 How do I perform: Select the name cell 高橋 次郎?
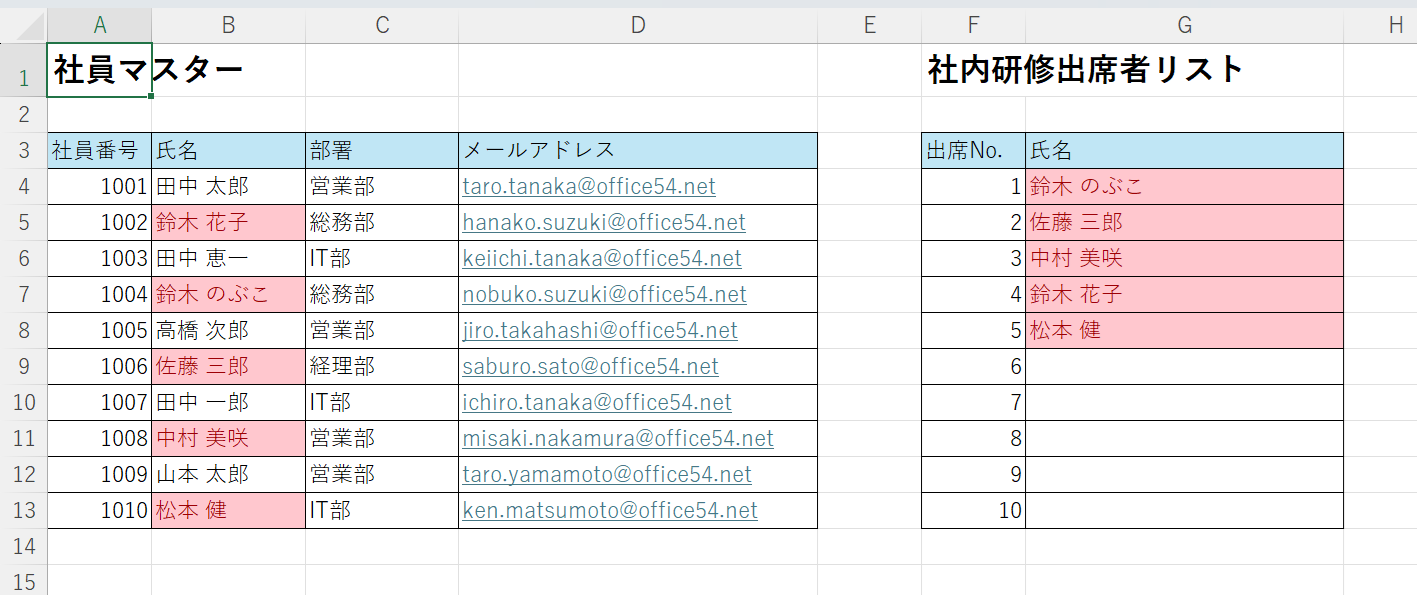[229, 330]
